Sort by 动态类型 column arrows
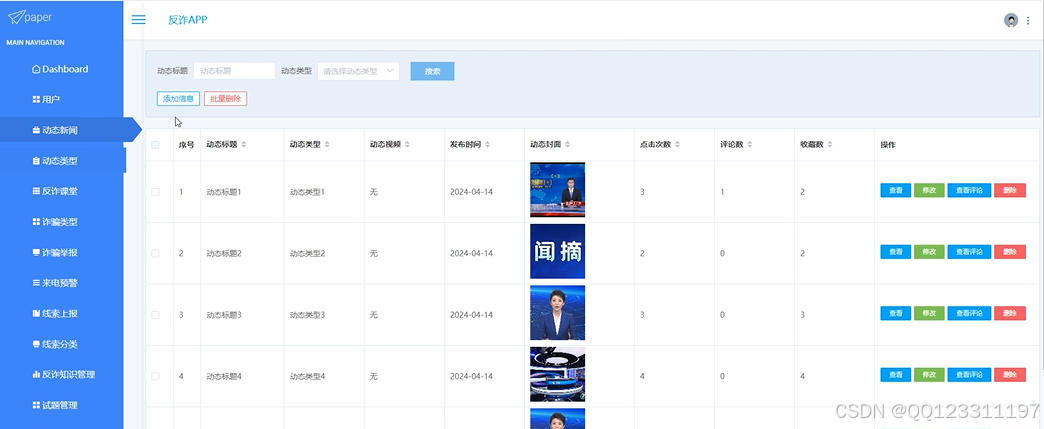1044x429 pixels. tap(327, 145)
